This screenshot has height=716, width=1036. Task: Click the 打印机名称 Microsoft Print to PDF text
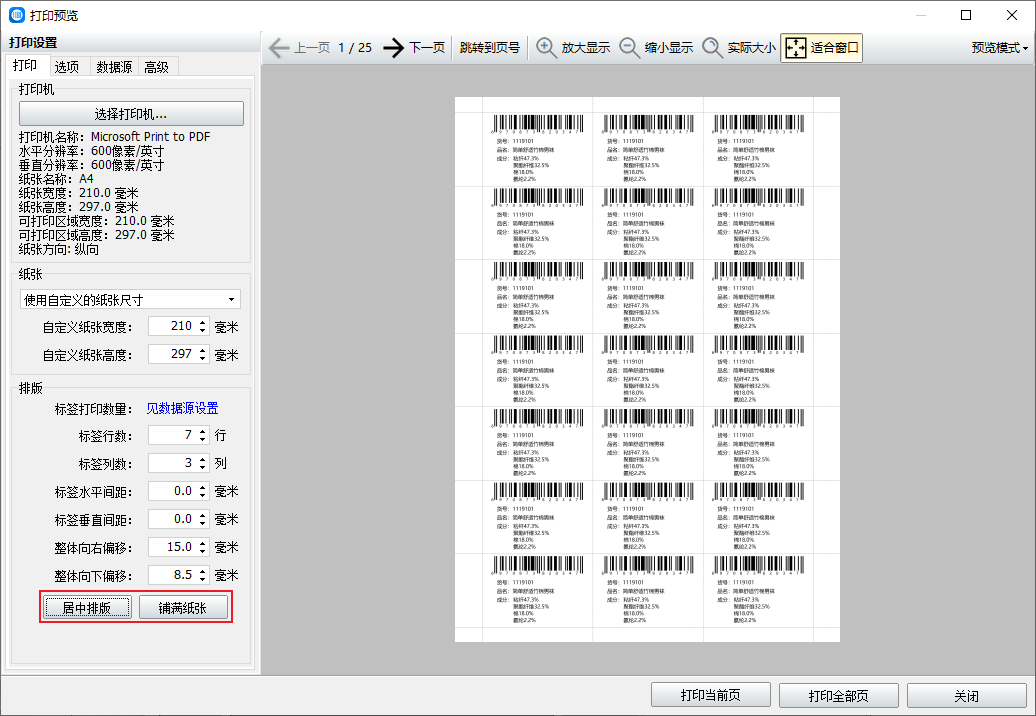click(x=114, y=137)
